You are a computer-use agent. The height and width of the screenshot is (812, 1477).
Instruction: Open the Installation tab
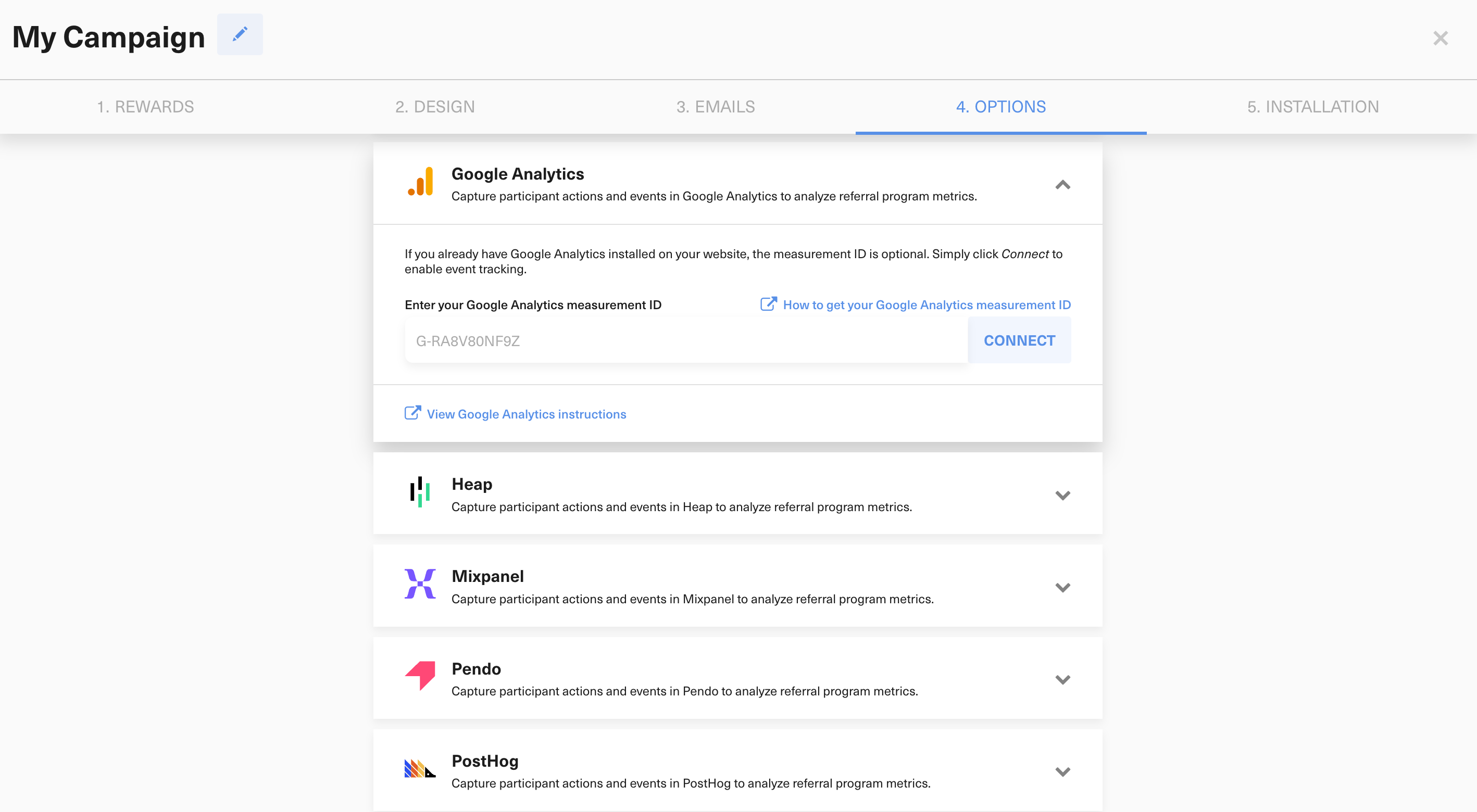1313,107
